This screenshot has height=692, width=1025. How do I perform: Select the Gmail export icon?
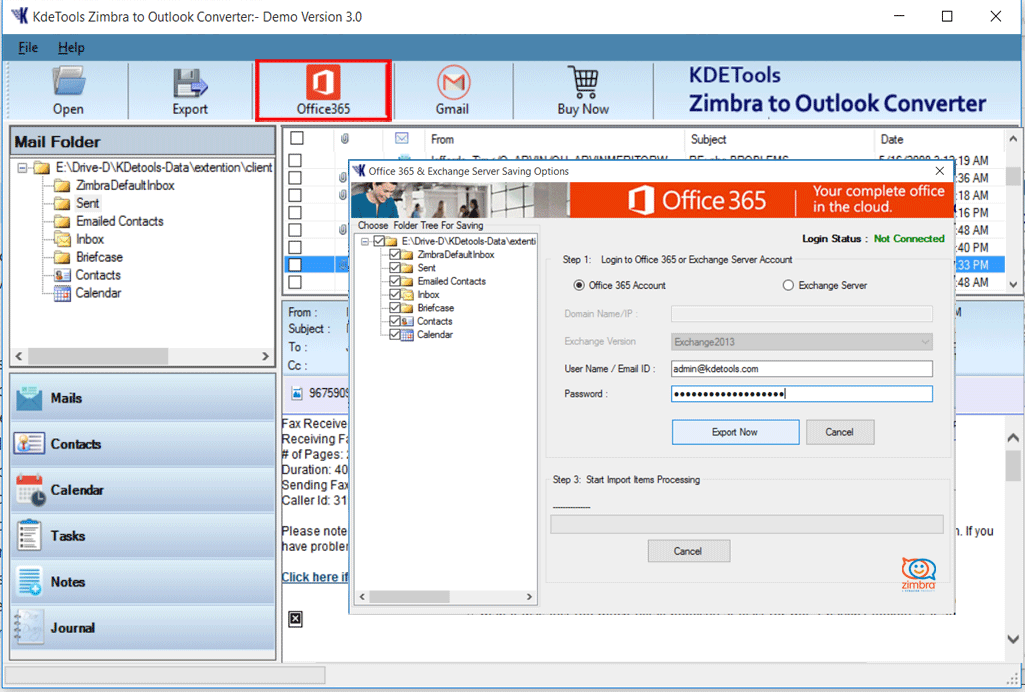tap(452, 91)
